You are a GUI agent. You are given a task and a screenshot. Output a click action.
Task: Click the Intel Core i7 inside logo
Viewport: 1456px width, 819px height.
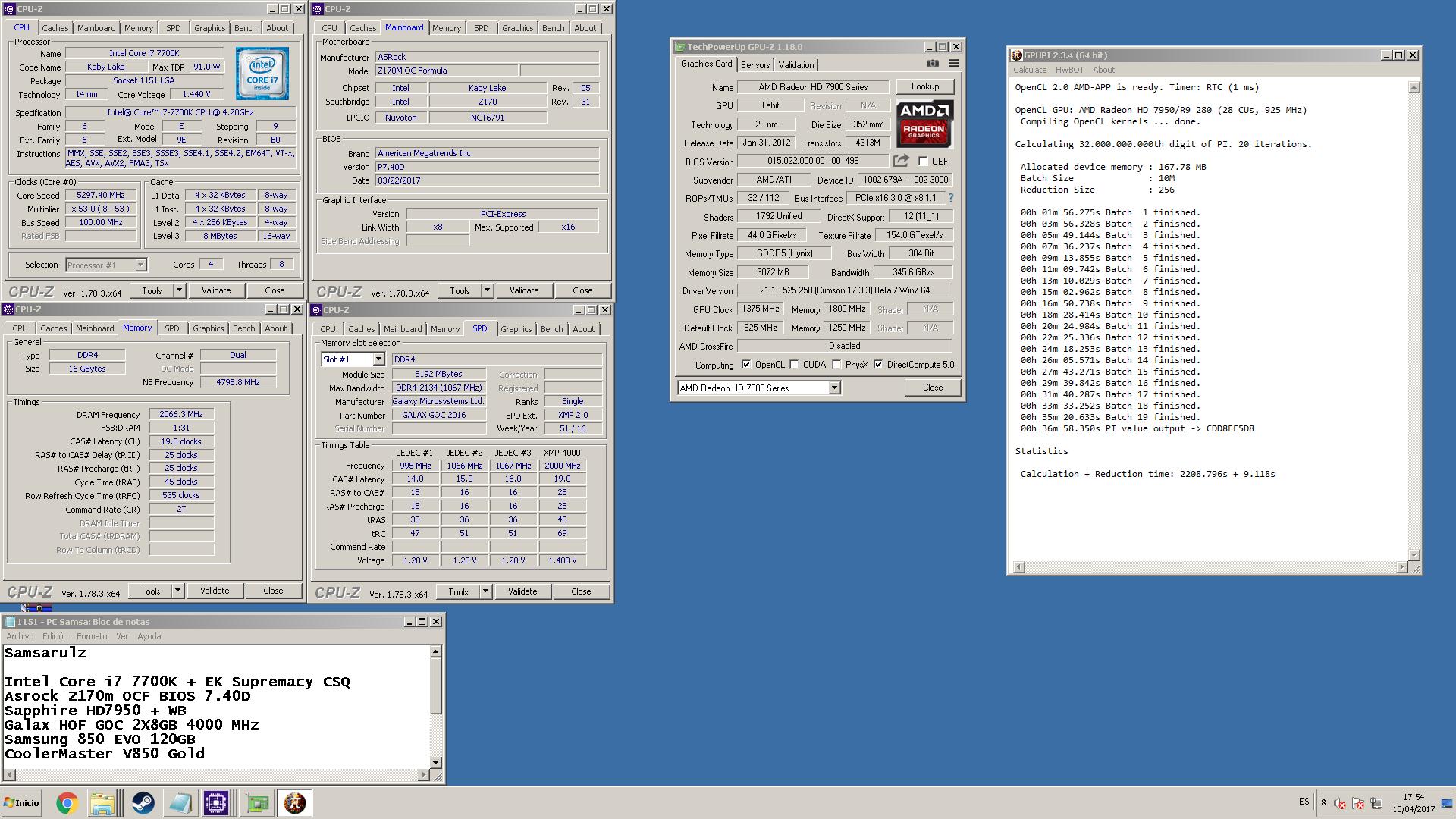[262, 74]
